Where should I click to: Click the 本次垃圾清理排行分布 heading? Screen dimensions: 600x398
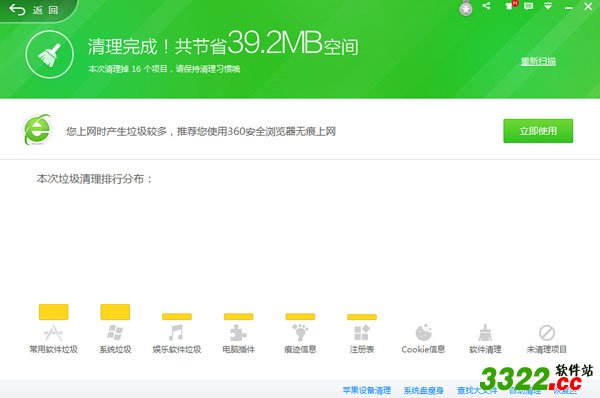(x=94, y=179)
